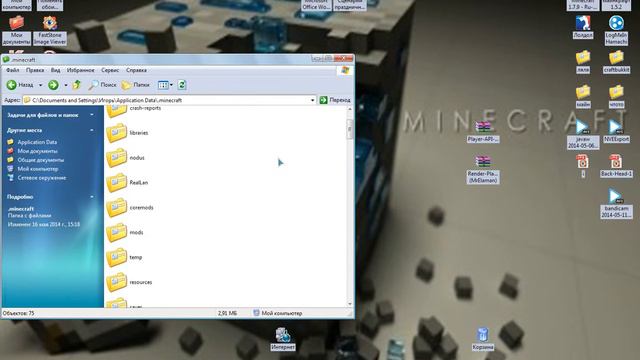The image size is (640, 360).
Task: Click the green Forward arrow button
Action: [x=53, y=85]
